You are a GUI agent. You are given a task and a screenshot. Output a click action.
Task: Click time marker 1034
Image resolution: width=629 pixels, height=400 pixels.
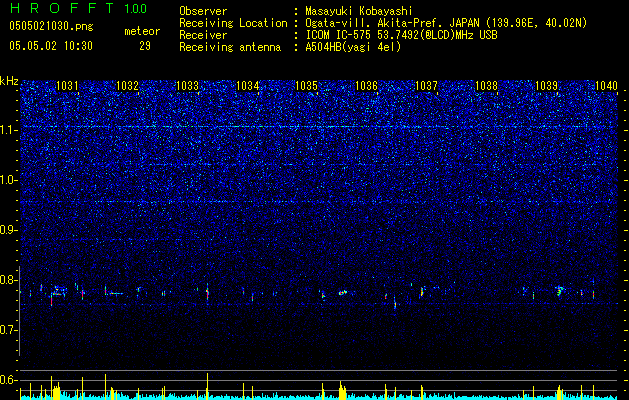[x=248, y=85]
